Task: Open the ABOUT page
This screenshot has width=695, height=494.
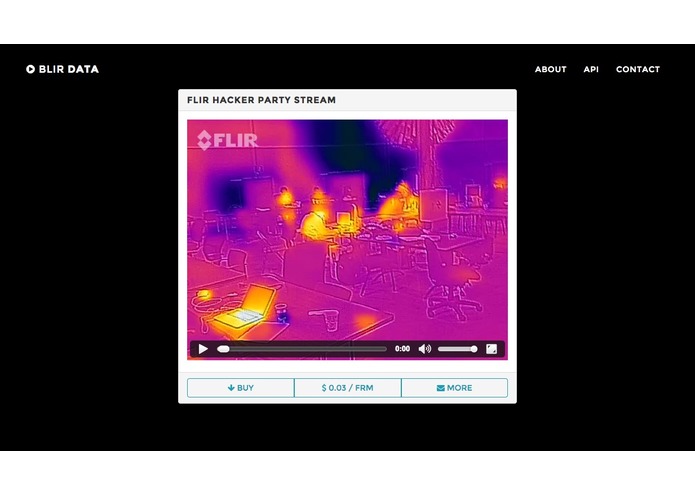Action: coord(551,69)
